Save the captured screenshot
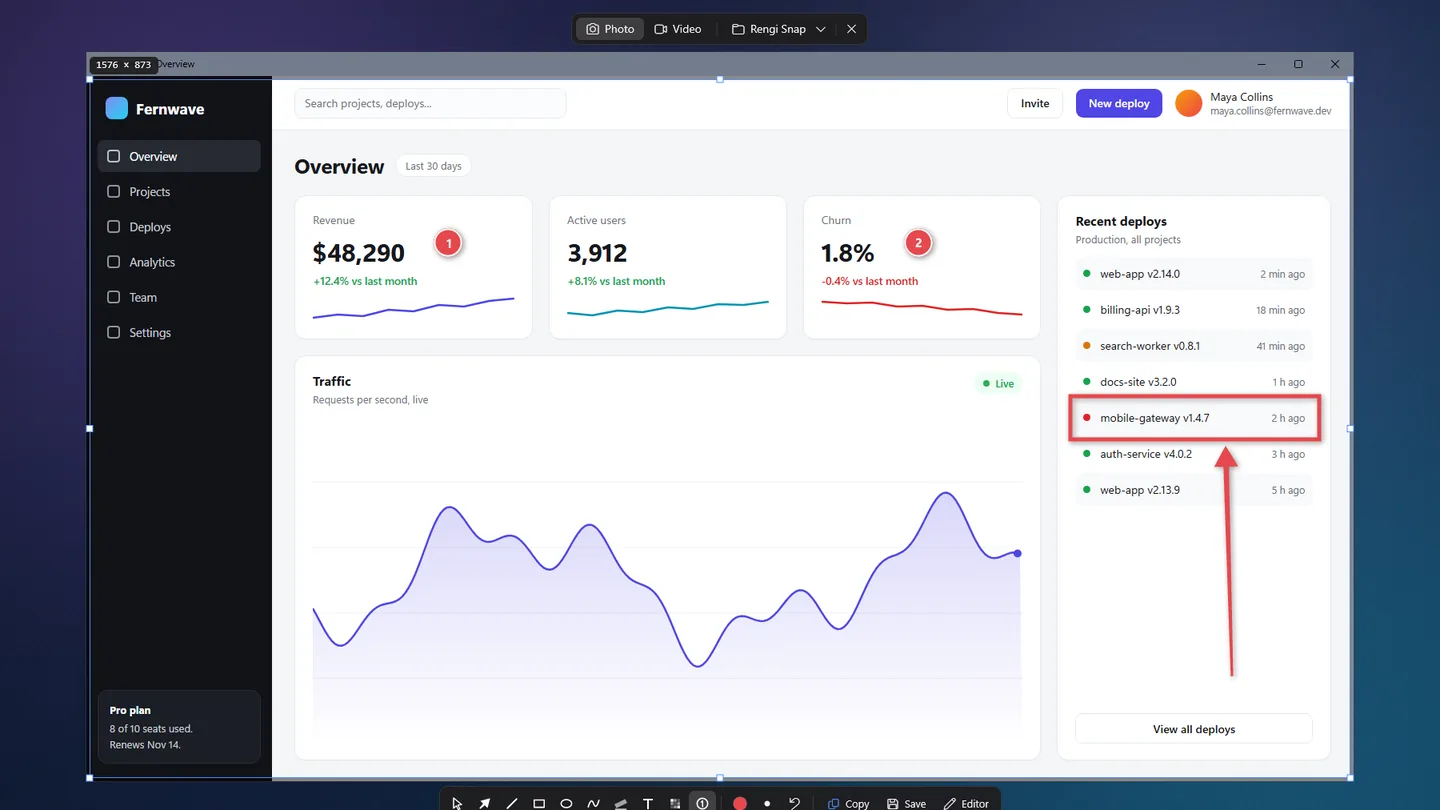The height and width of the screenshot is (810, 1440). point(906,803)
